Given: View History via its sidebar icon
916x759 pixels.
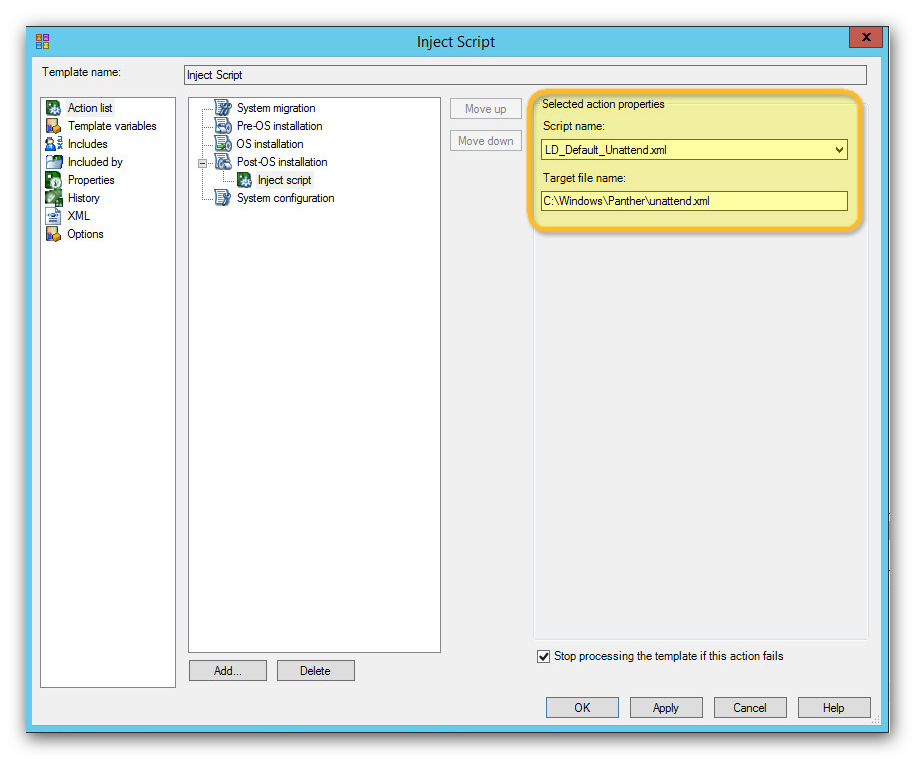Looking at the screenshot, I should click(52, 197).
